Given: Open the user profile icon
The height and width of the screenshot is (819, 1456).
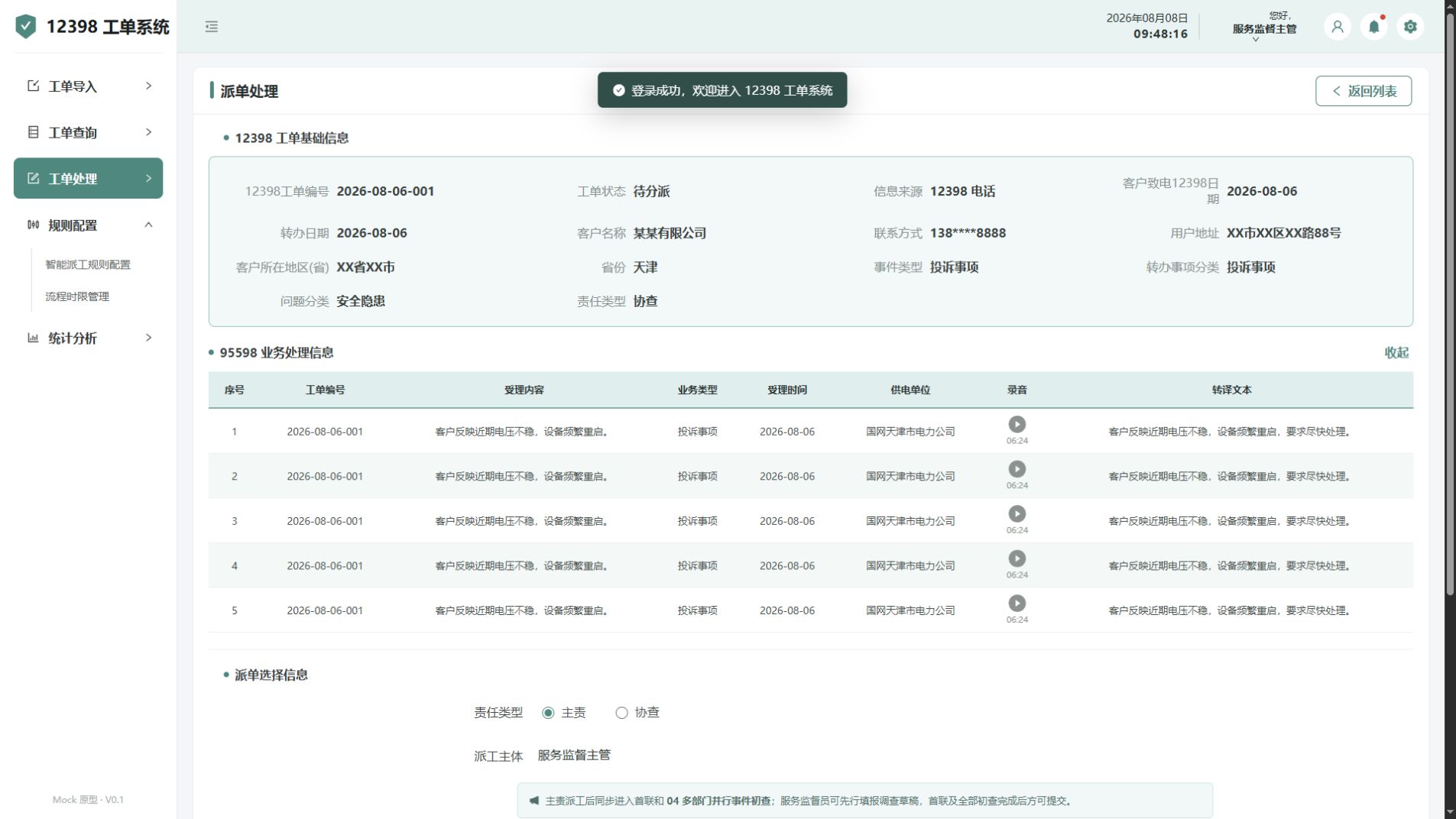Looking at the screenshot, I should coord(1338,27).
